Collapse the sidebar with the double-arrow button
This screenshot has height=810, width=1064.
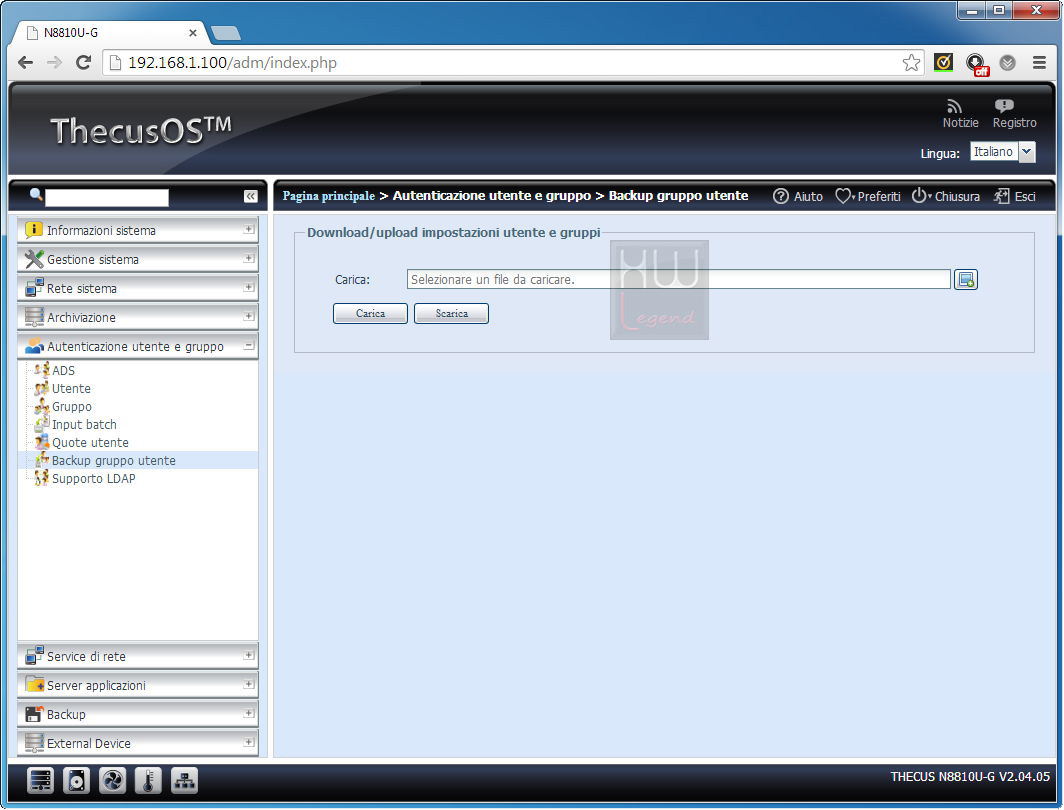point(250,196)
